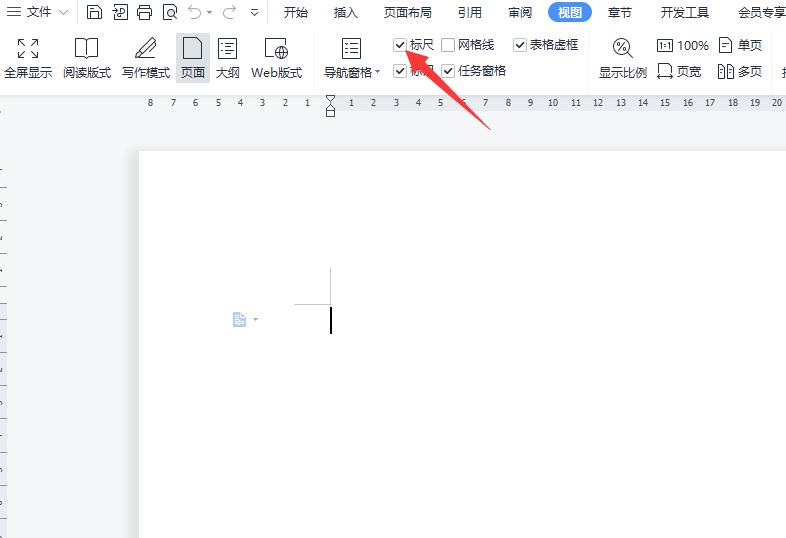Choose 多页 multiple pages view

pyautogui.click(x=740, y=71)
